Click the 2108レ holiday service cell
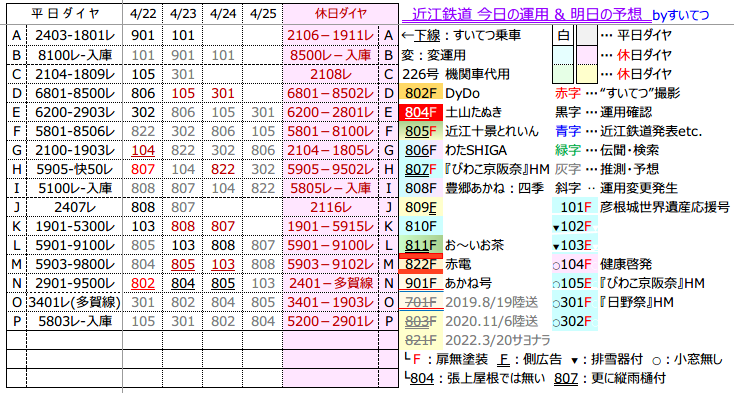Screen dimensions: 734x393 coord(330,74)
